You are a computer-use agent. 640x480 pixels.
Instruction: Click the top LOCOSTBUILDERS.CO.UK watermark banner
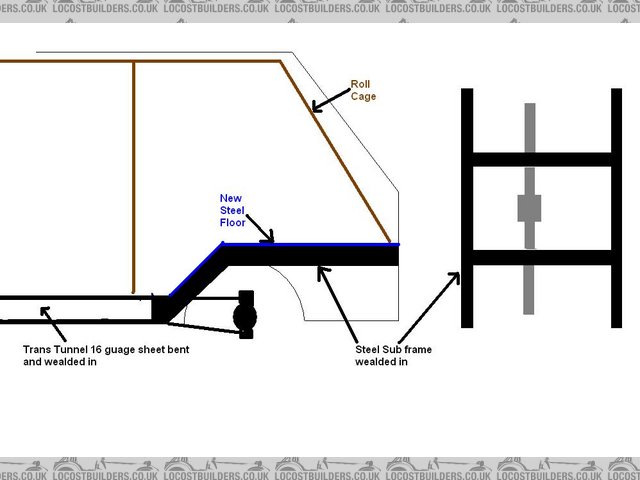tap(320, 10)
